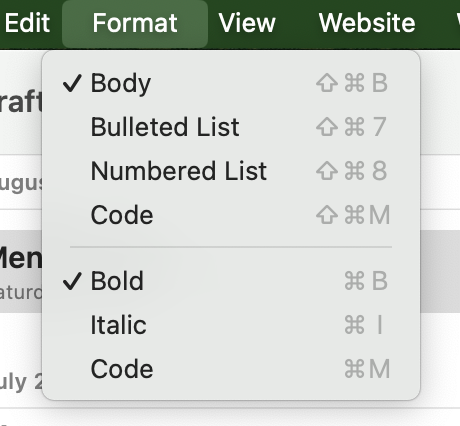Choose Numbered List formatting option
The height and width of the screenshot is (426, 460).
tap(231, 171)
